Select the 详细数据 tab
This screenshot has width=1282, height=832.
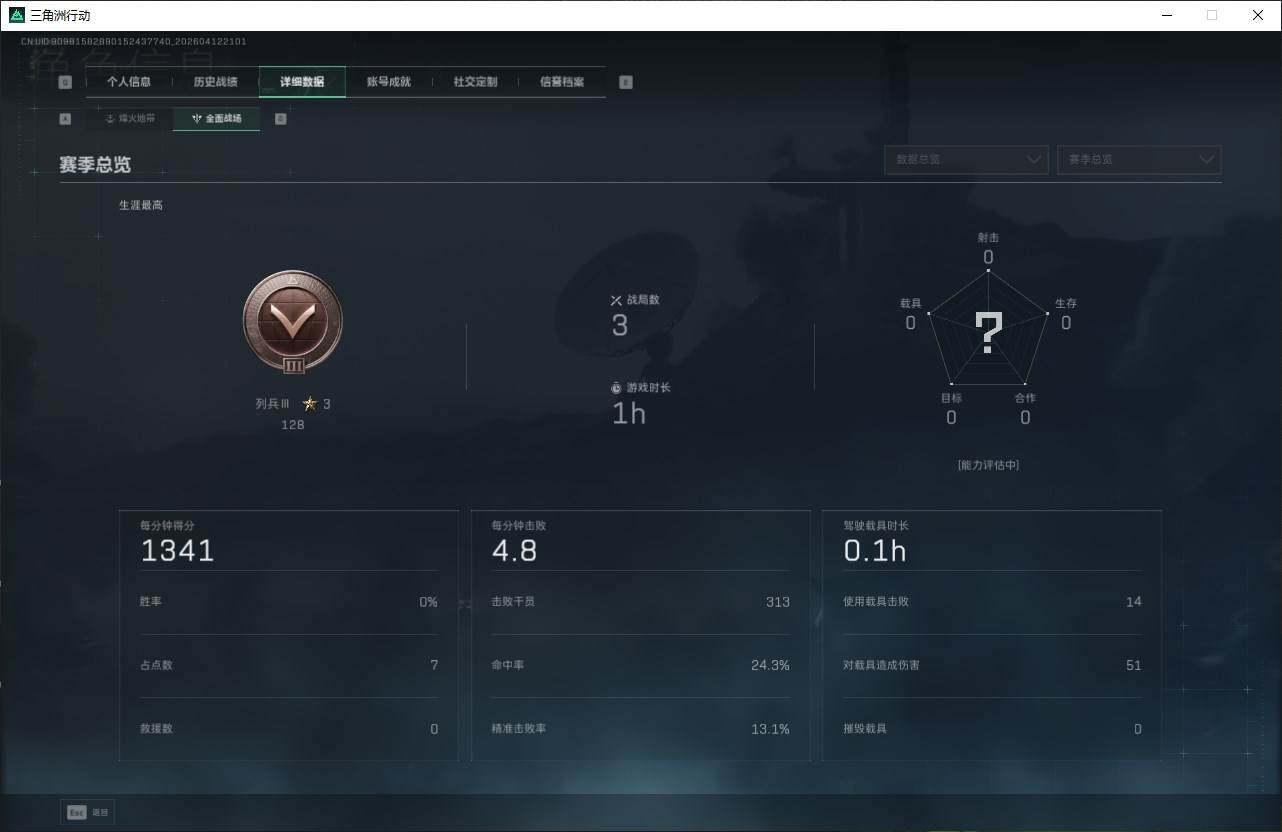[302, 82]
